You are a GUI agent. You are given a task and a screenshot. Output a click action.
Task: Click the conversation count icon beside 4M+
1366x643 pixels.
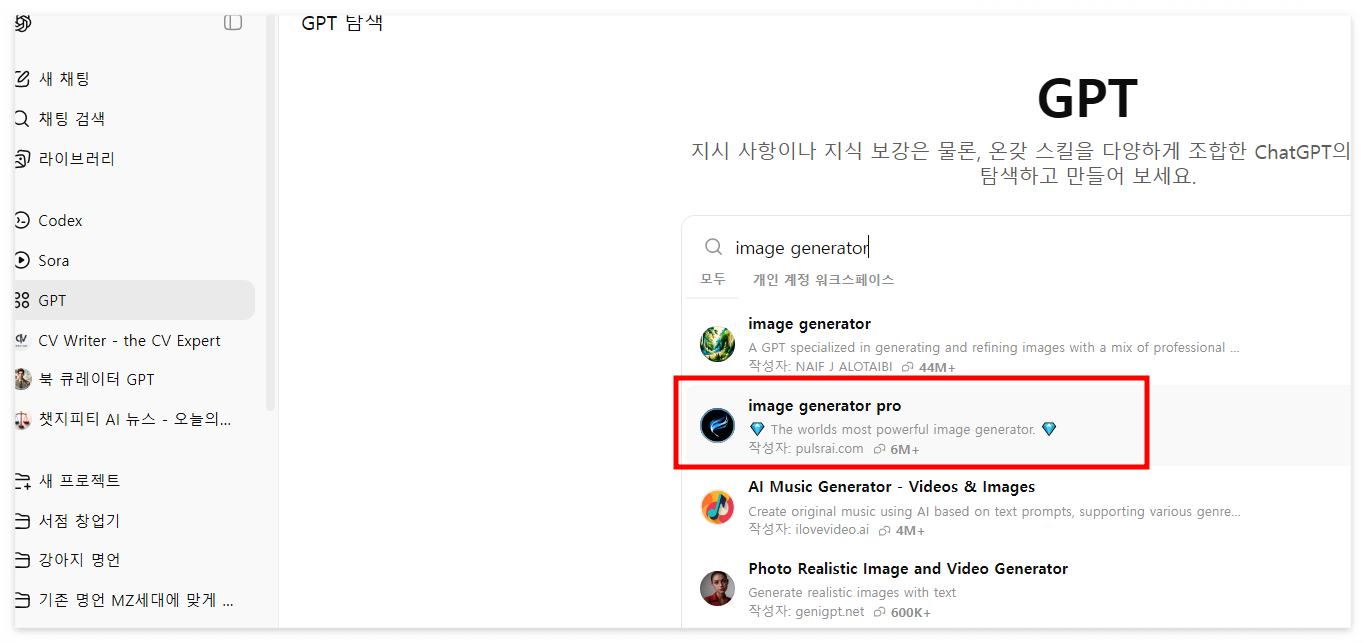click(885, 530)
